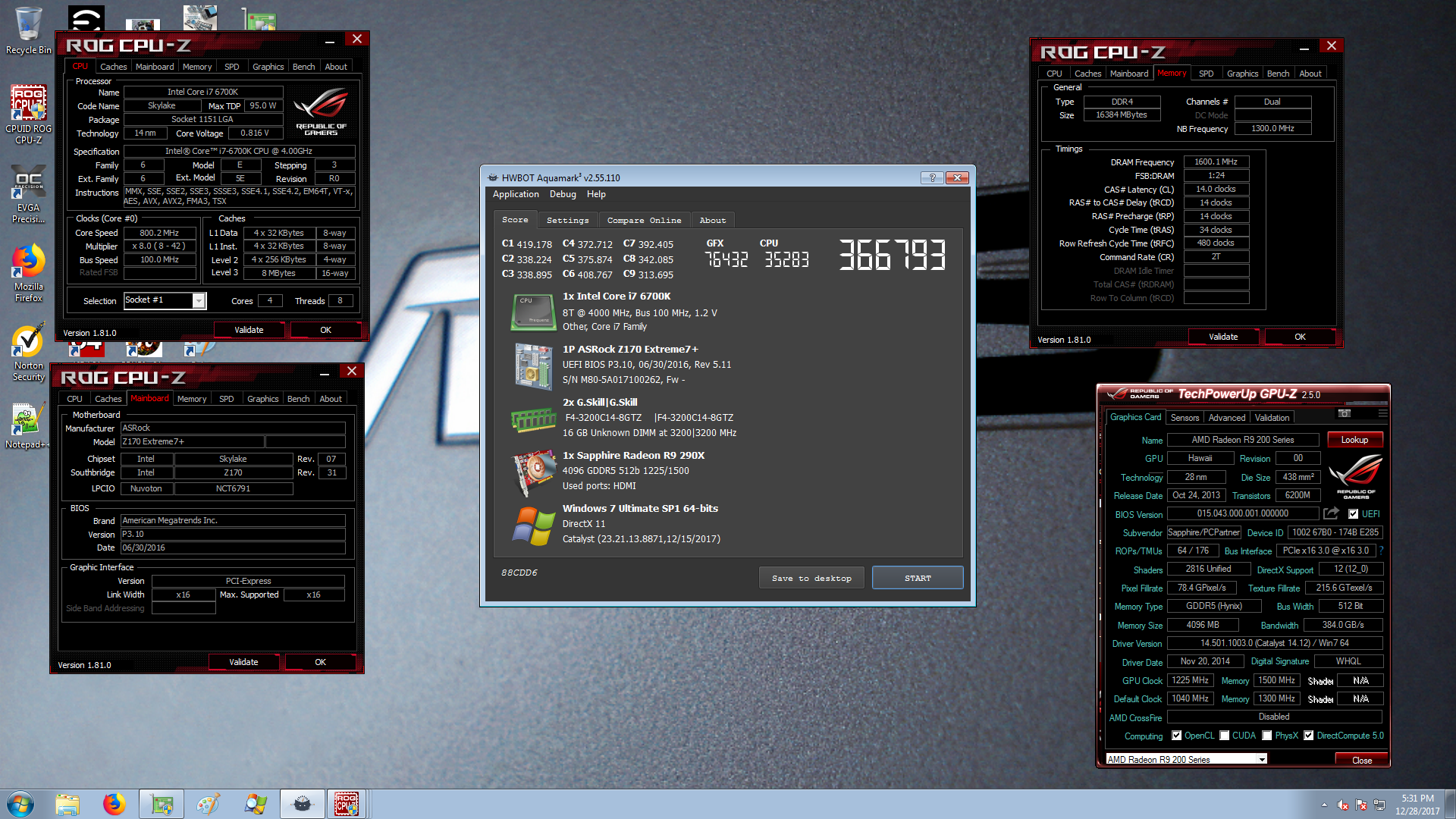Open the Socket #1 selection dropdown

(199, 301)
